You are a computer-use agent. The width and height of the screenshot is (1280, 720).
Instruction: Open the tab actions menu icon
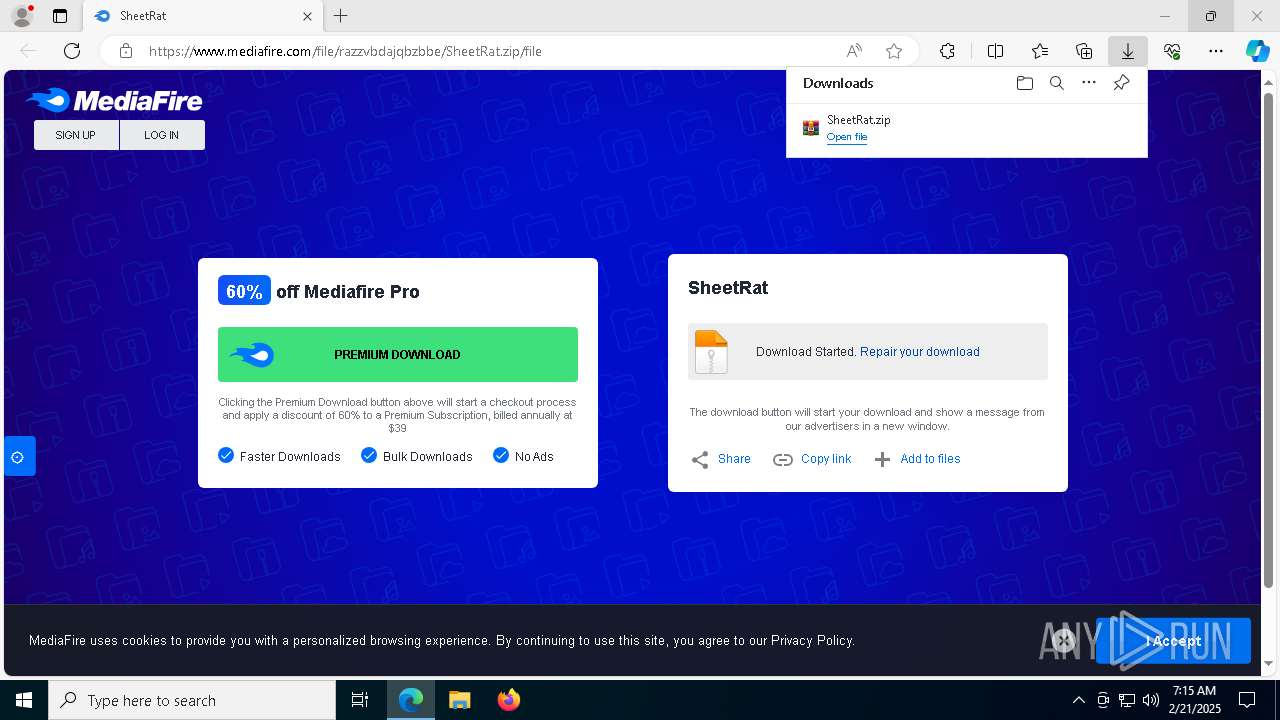60,16
